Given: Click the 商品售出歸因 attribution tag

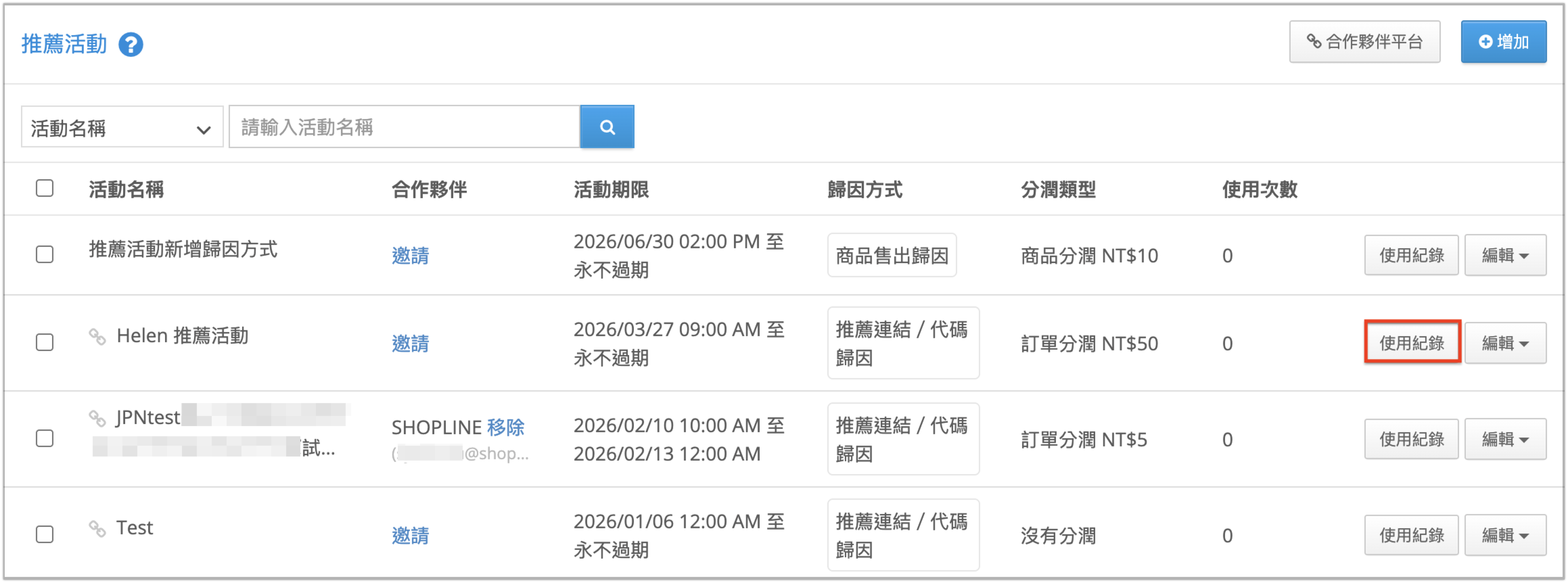Looking at the screenshot, I should (892, 255).
